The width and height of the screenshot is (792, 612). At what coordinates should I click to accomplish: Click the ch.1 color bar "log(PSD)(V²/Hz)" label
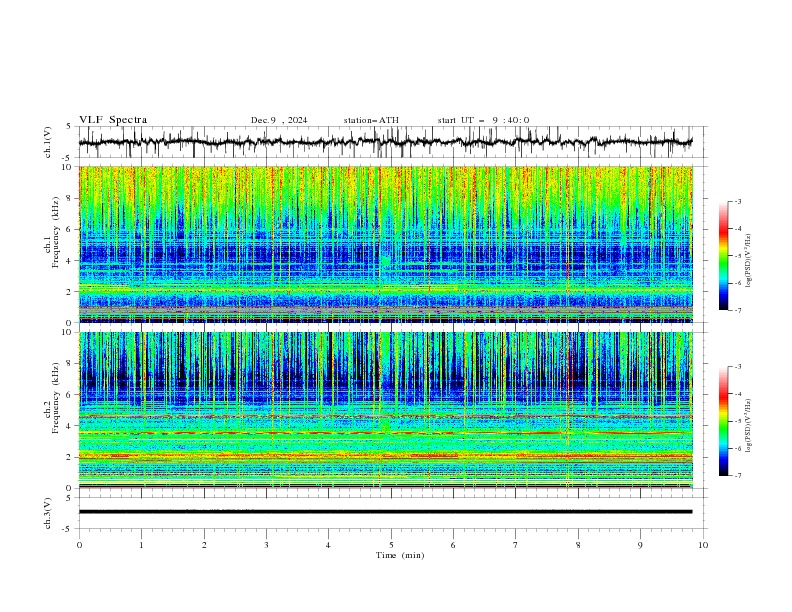click(749, 261)
